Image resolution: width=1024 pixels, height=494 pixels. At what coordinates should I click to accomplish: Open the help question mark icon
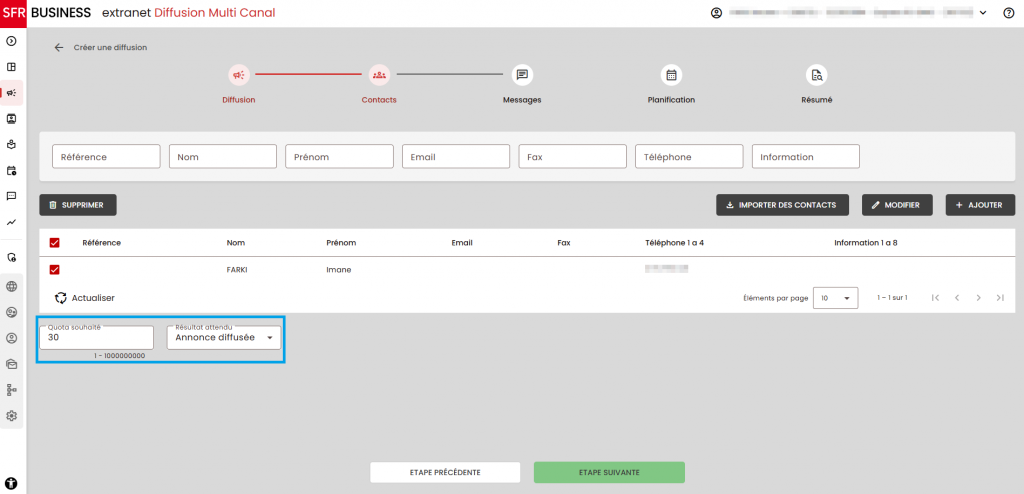(1008, 13)
